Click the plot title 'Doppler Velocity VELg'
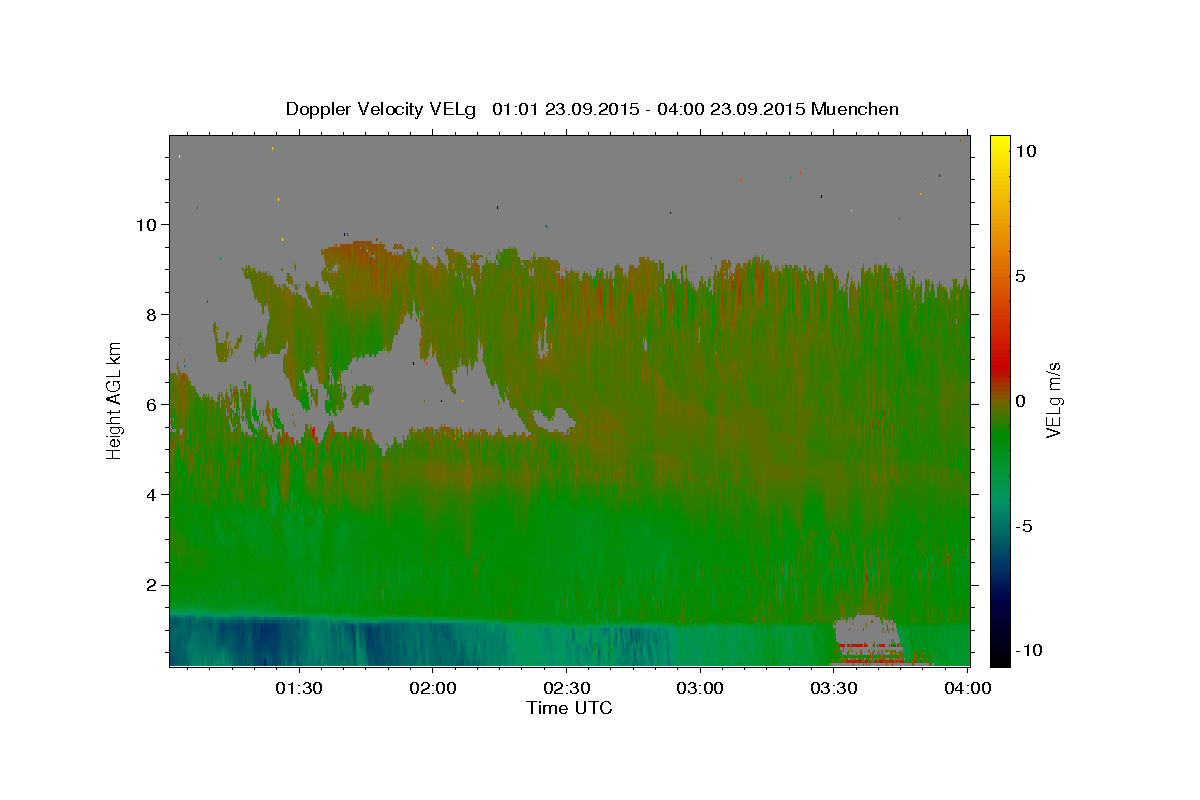1200x800 pixels. [x=383, y=109]
